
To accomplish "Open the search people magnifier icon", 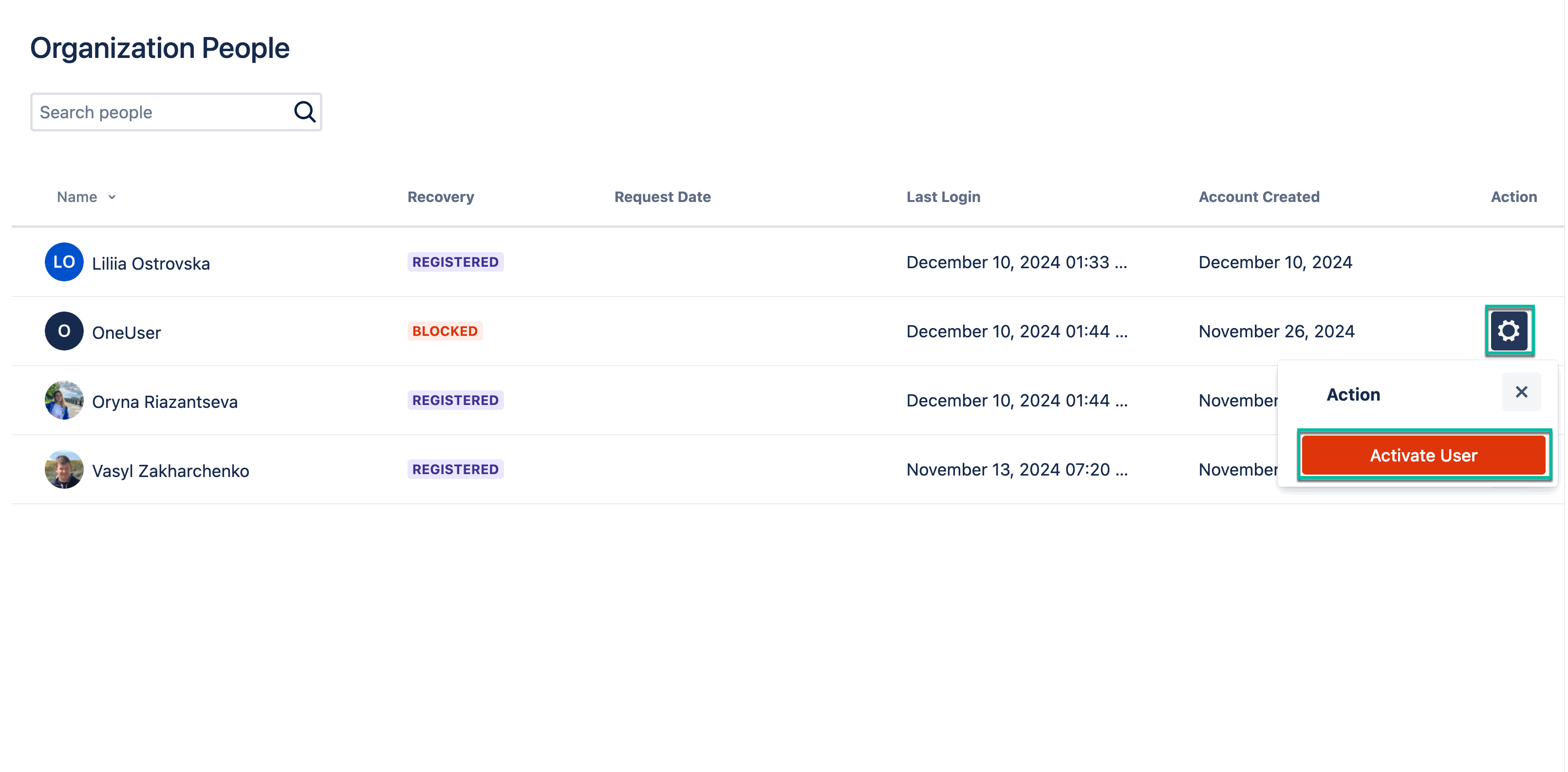I will 304,111.
